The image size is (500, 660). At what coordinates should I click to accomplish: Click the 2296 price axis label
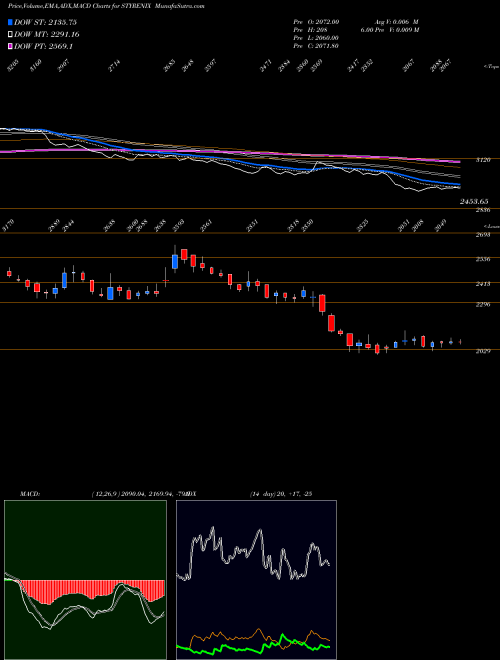point(483,304)
